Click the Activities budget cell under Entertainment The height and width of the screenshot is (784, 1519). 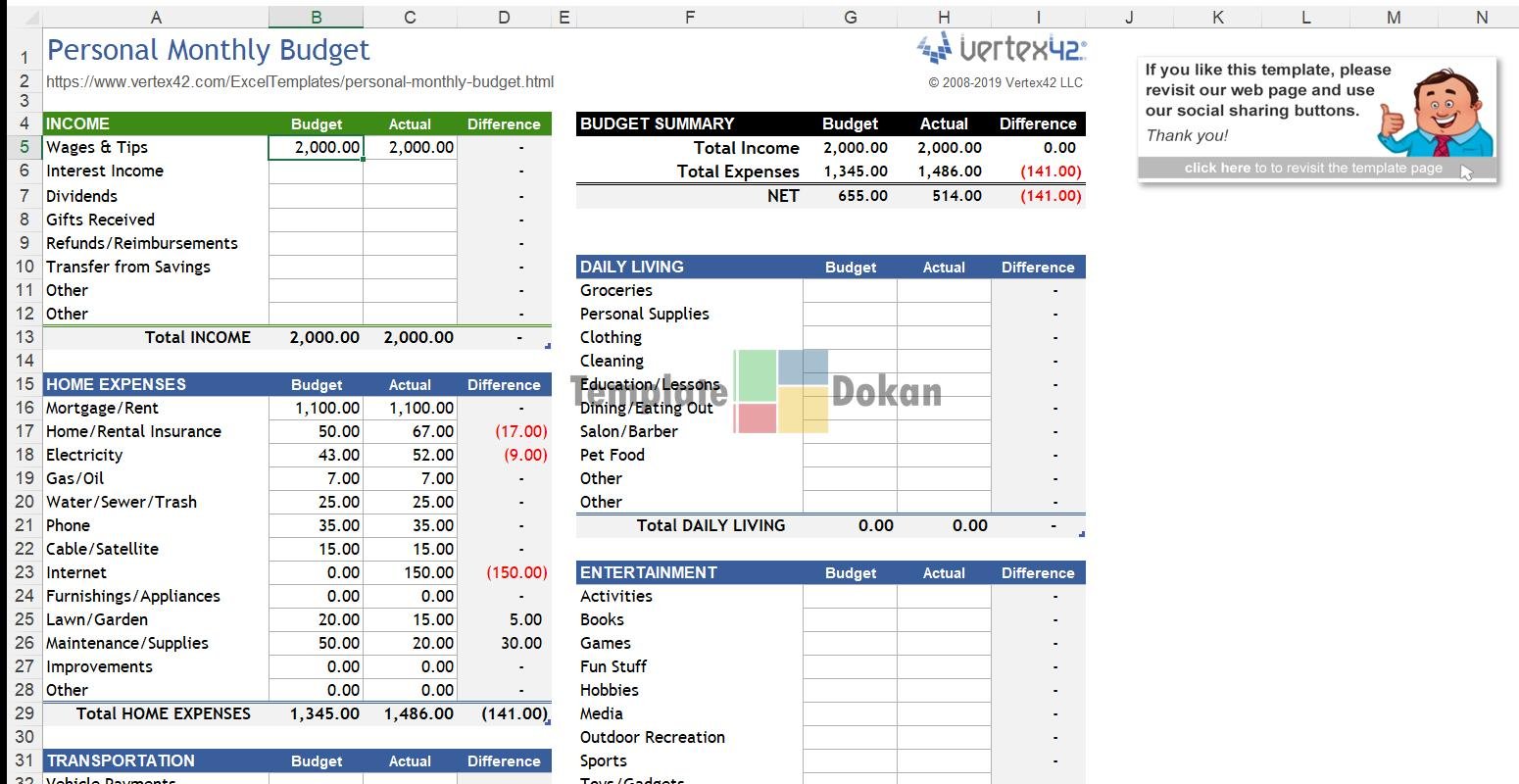coord(850,597)
